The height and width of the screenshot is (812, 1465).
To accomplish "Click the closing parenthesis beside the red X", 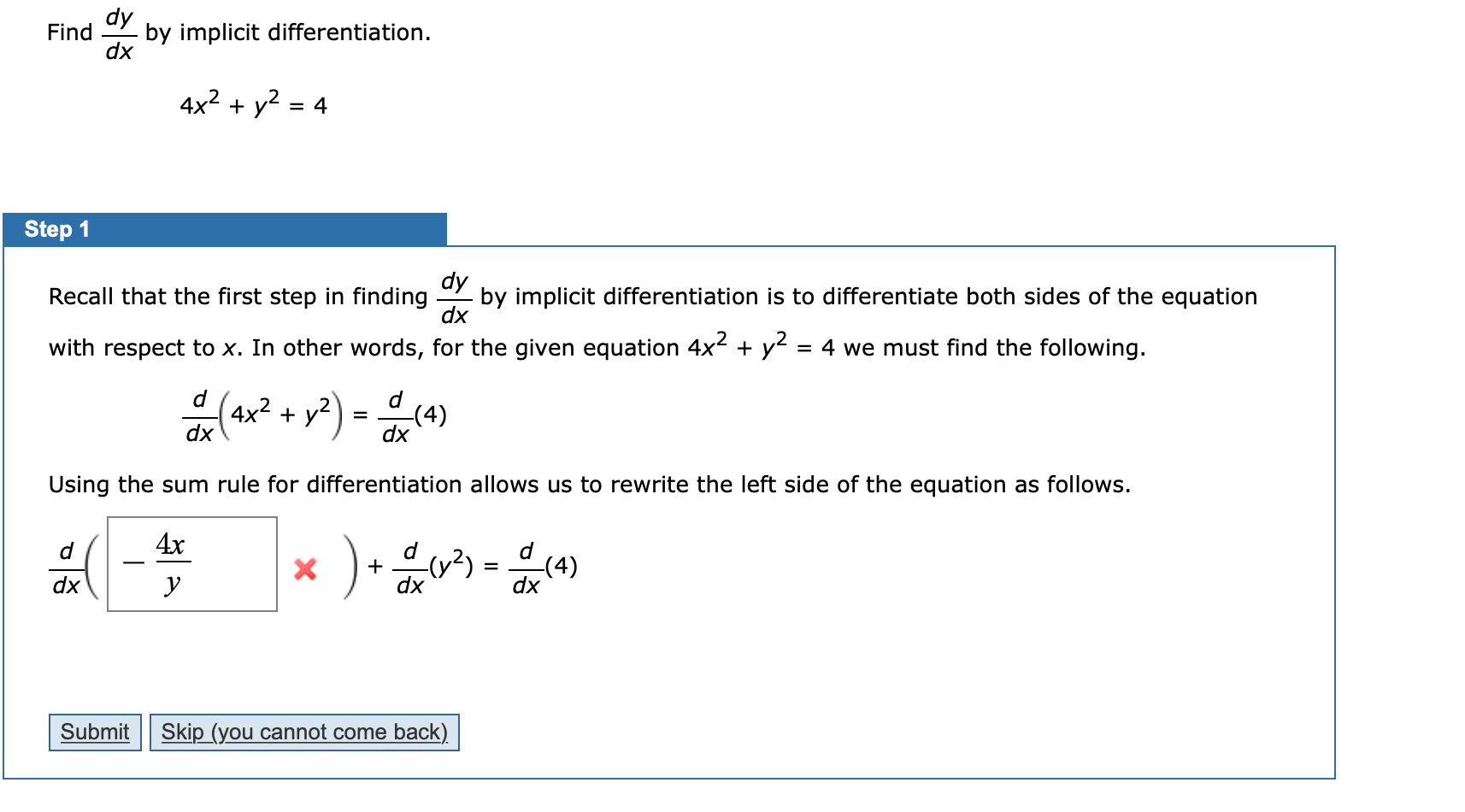I will pyautogui.click(x=349, y=566).
